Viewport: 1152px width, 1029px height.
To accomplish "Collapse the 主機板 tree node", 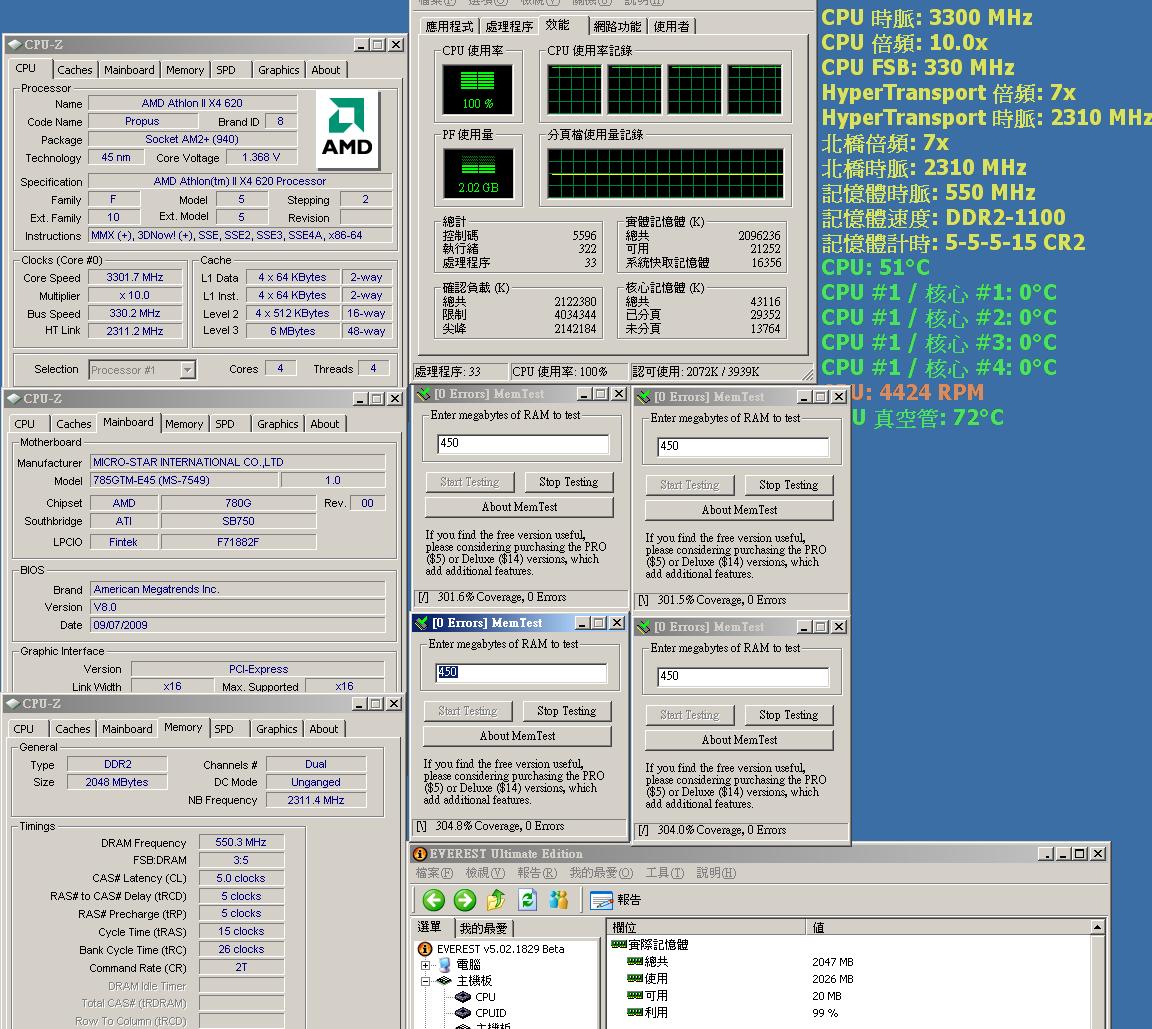I will tap(426, 981).
